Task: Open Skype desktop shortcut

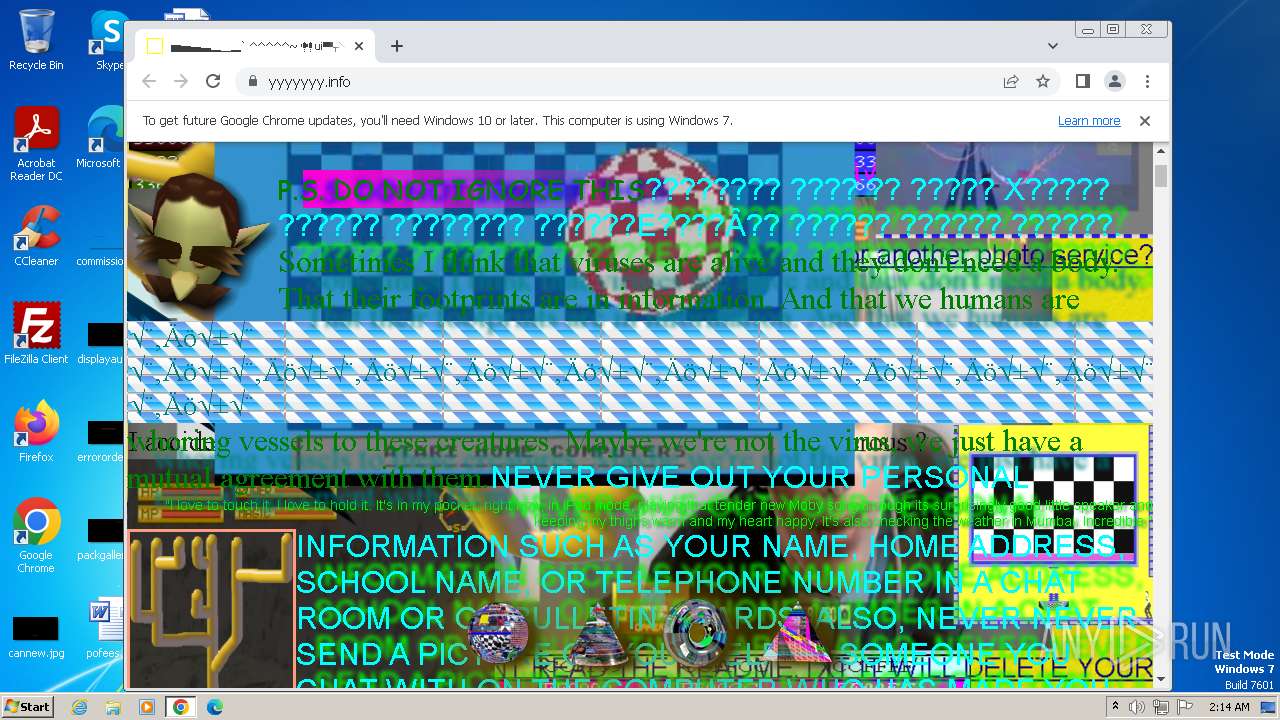Action: pos(108,40)
